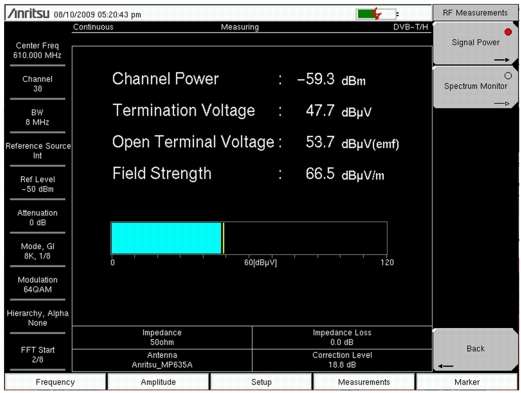
Task: Select the Attenuation 0 dB setting
Action: pos(37,218)
